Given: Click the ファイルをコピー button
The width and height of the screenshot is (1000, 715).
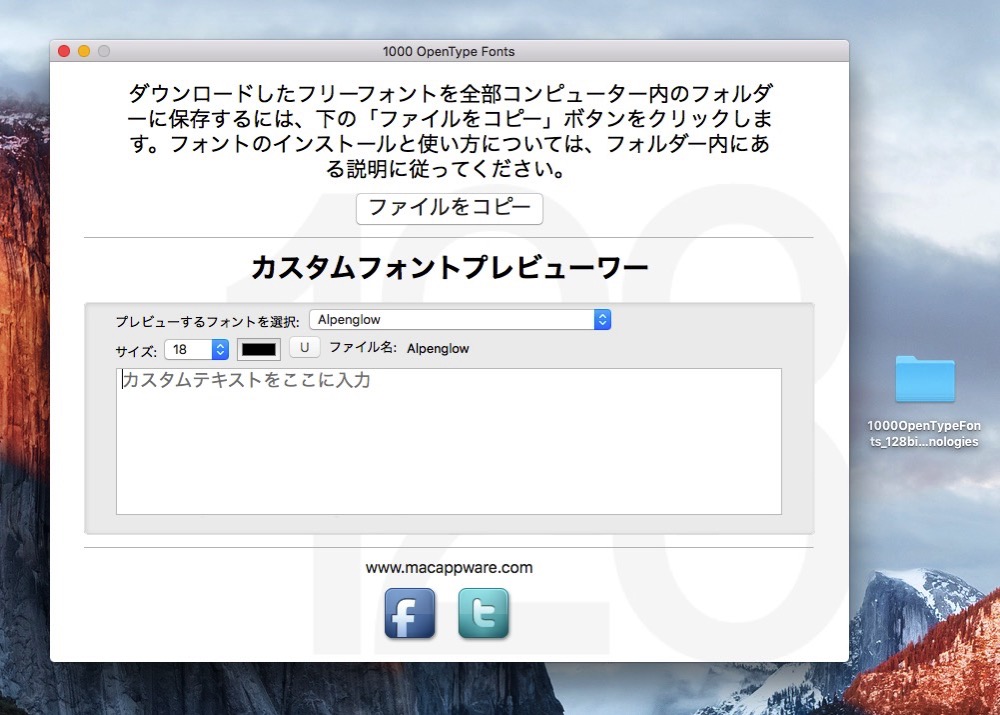Looking at the screenshot, I should (x=450, y=208).
